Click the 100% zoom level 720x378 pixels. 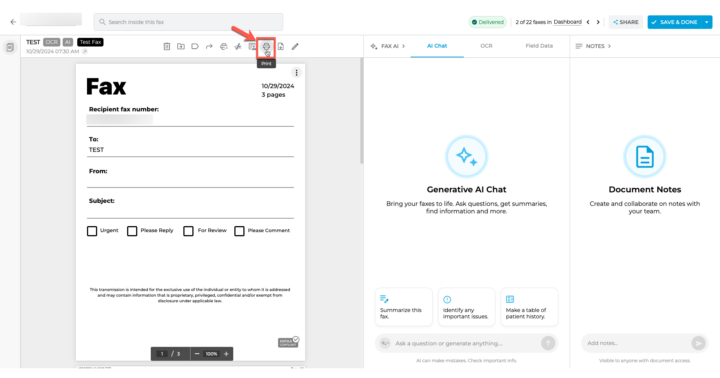tap(211, 354)
